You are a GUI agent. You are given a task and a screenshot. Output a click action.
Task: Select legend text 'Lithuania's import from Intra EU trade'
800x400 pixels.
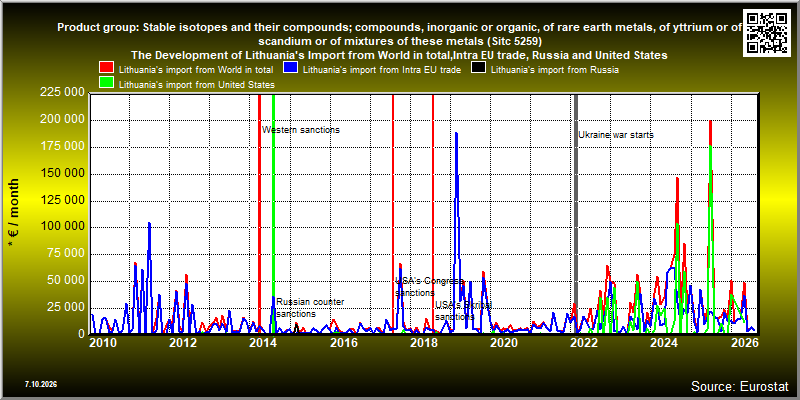tap(382, 70)
